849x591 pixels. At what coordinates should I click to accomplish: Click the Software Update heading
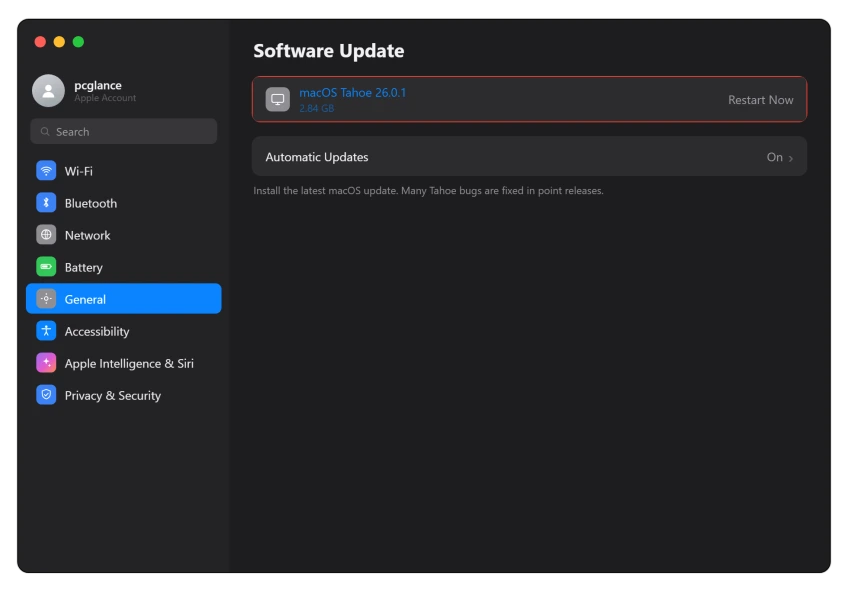coord(329,51)
